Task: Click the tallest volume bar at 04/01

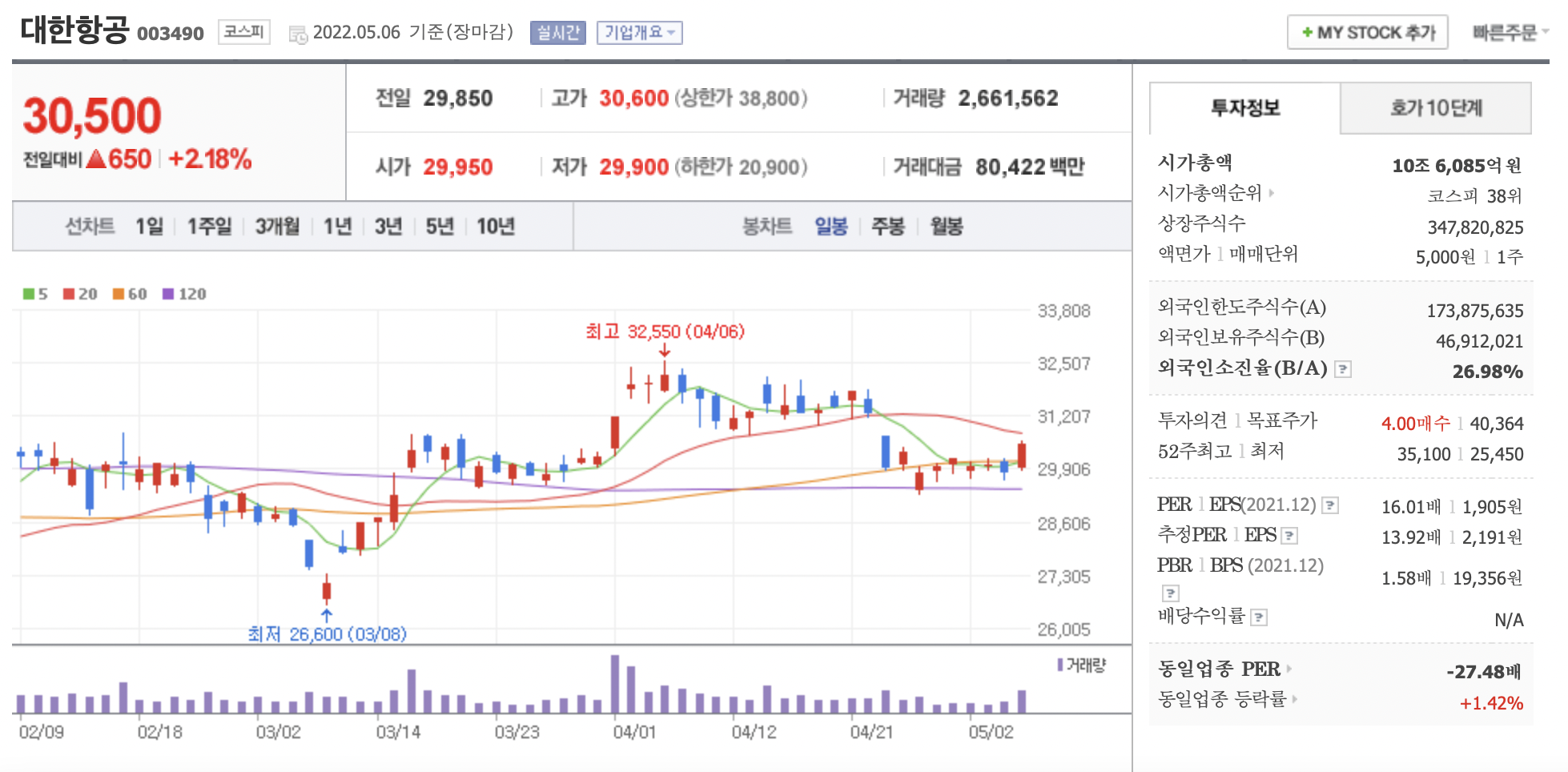Action: (x=615, y=684)
